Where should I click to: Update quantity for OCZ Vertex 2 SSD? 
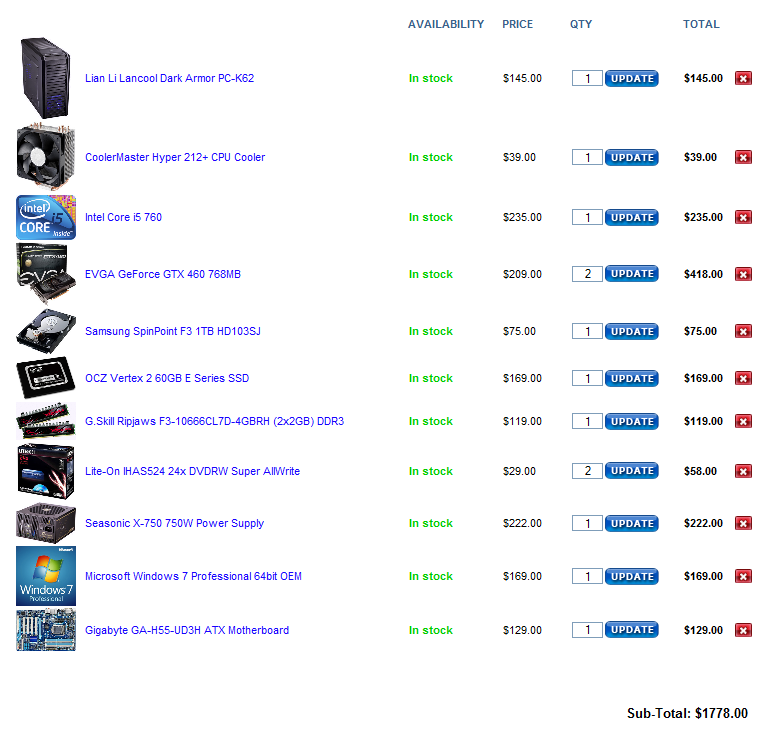pyautogui.click(x=632, y=378)
